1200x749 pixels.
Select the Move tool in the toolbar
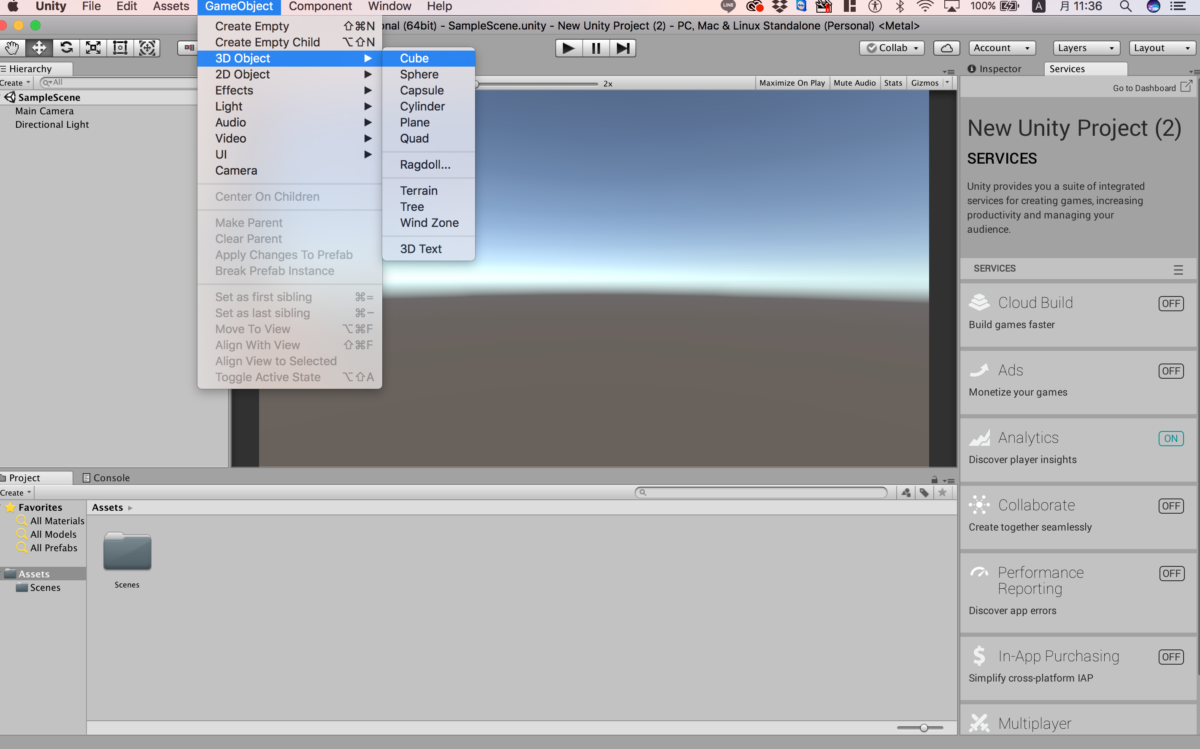[x=40, y=47]
